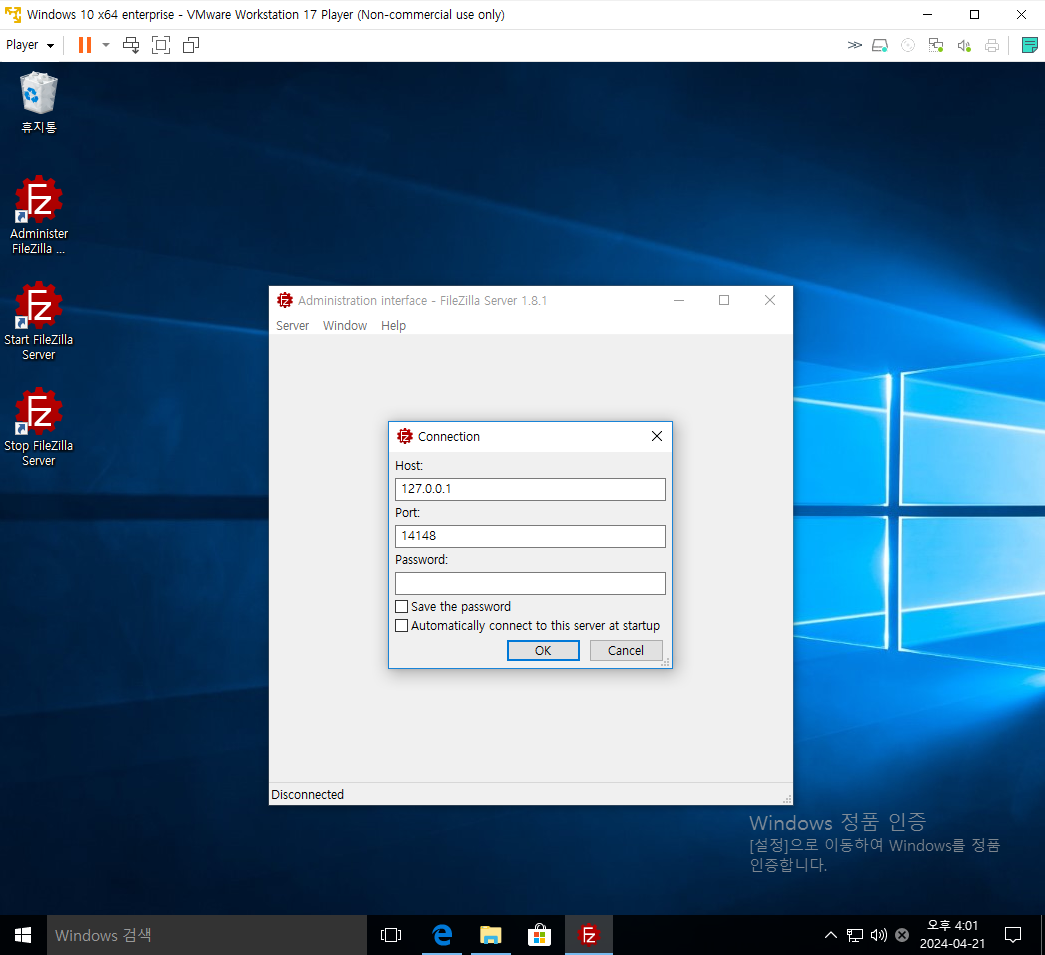Screen dimensions: 1045x955
Task: Close the Connection dialog with X
Action: click(x=656, y=436)
